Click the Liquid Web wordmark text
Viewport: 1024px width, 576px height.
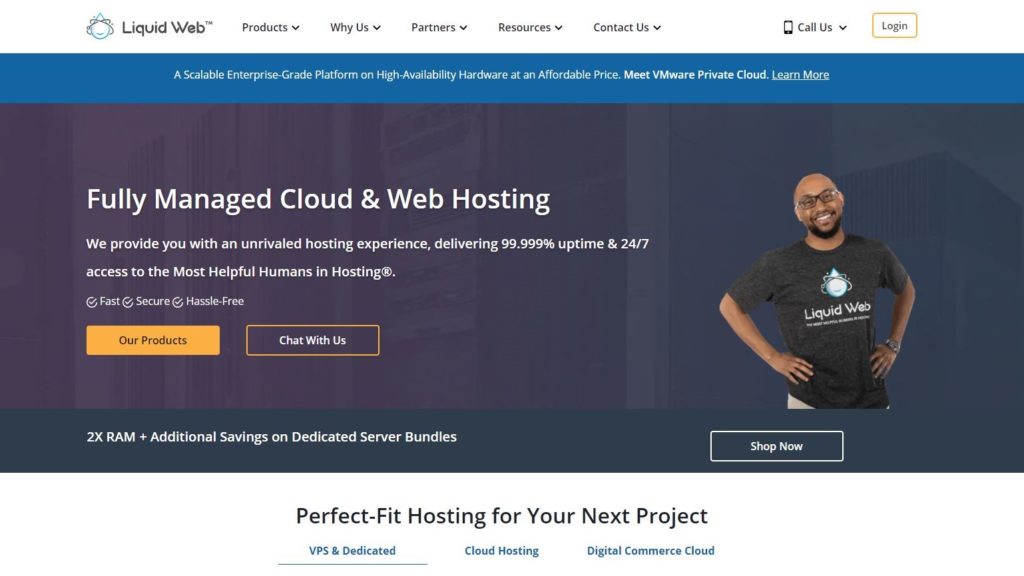pyautogui.click(x=167, y=27)
